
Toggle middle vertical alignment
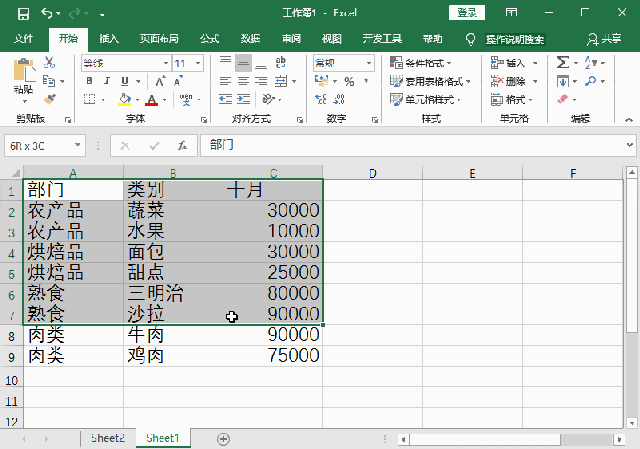click(243, 63)
